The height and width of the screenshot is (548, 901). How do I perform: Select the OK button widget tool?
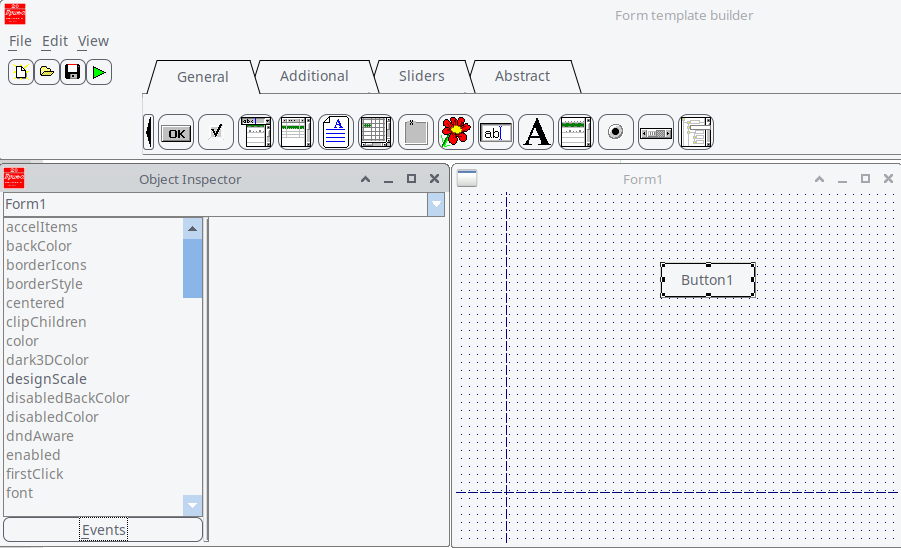[x=176, y=132]
